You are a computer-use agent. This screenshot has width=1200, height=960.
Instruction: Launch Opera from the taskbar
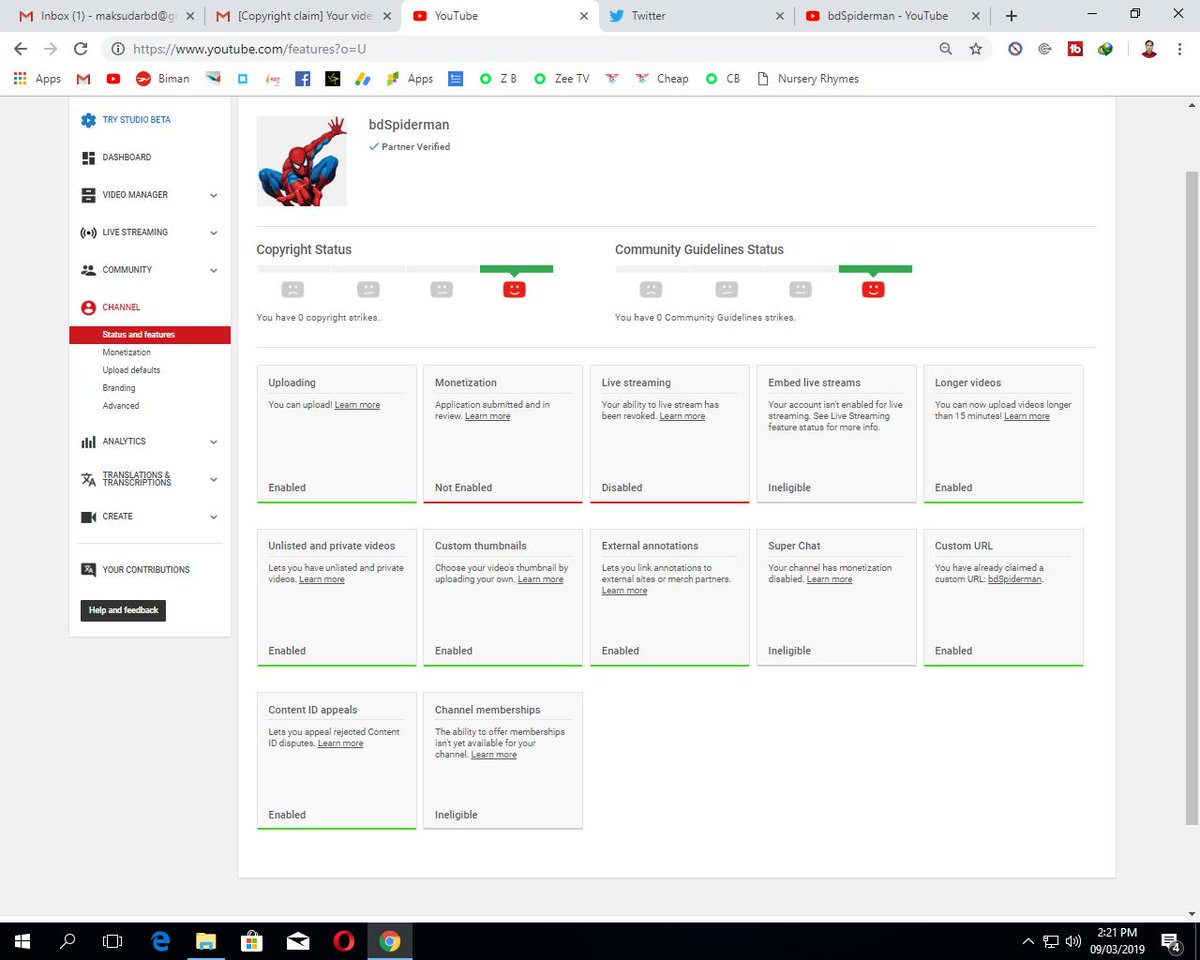click(x=343, y=941)
